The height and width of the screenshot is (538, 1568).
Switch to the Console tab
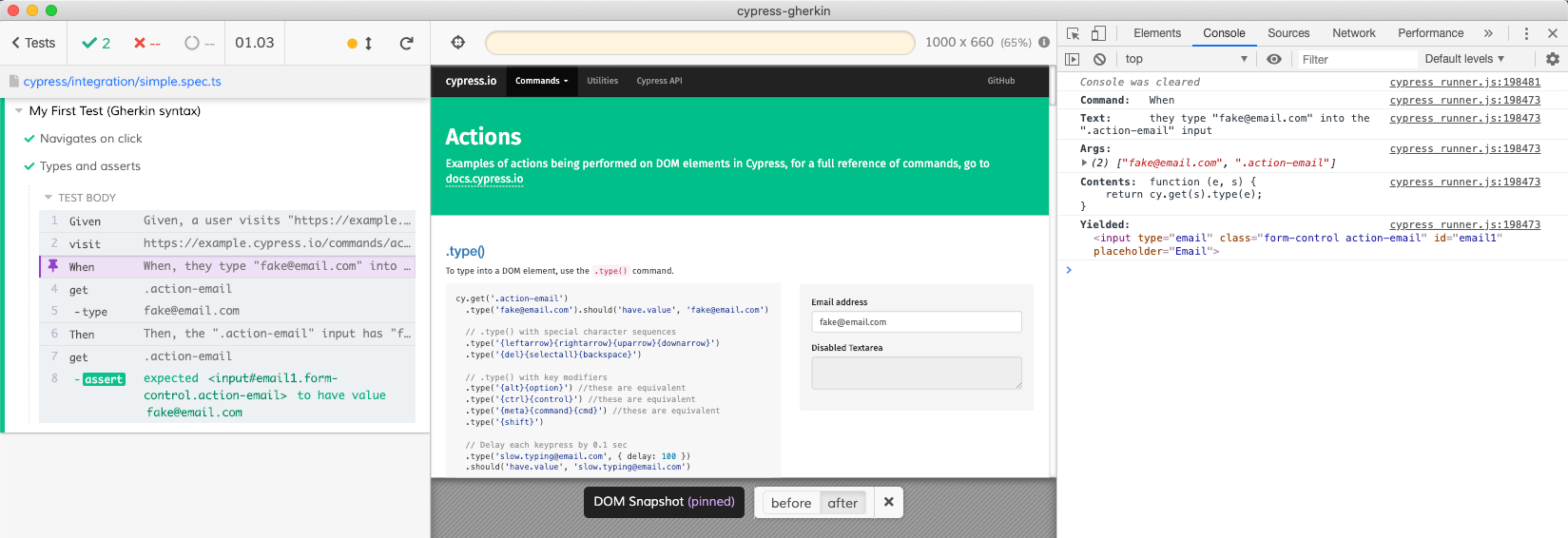pos(1224,33)
